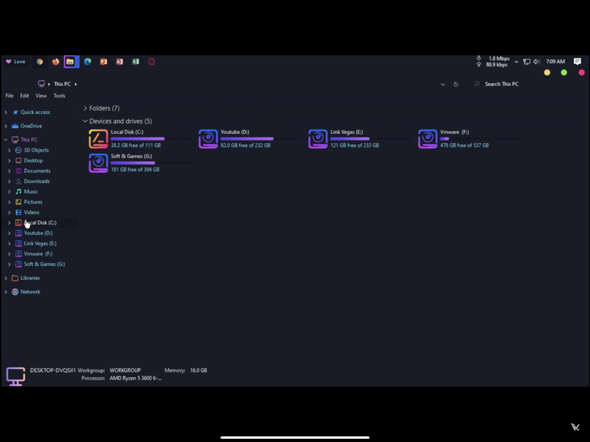The height and width of the screenshot is (442, 590).
Task: Open the Tools menu
Action: tap(59, 96)
